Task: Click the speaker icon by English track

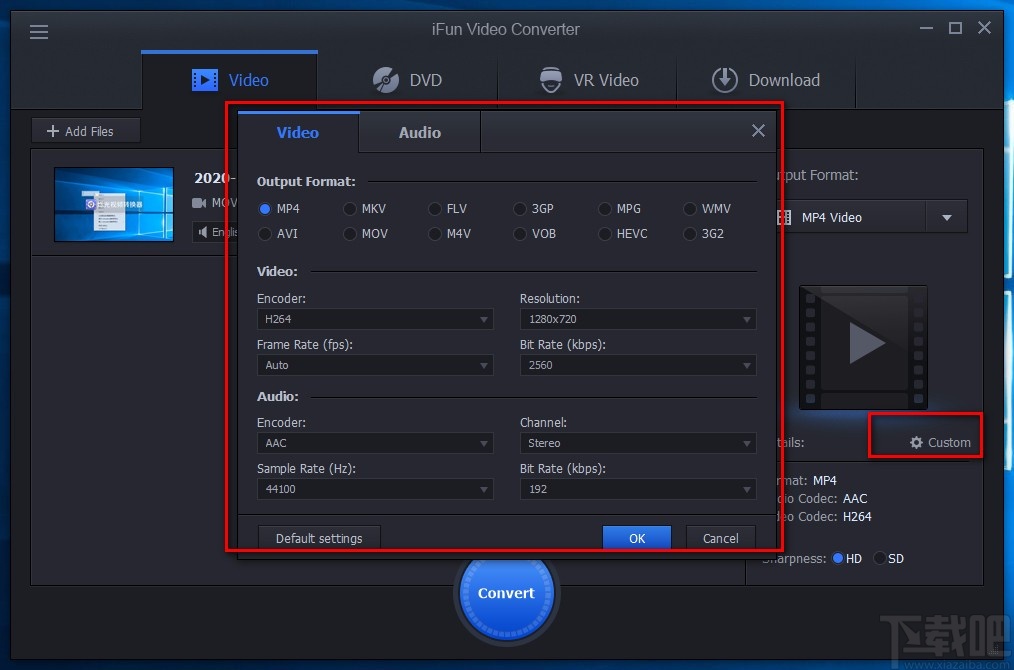Action: [x=203, y=232]
